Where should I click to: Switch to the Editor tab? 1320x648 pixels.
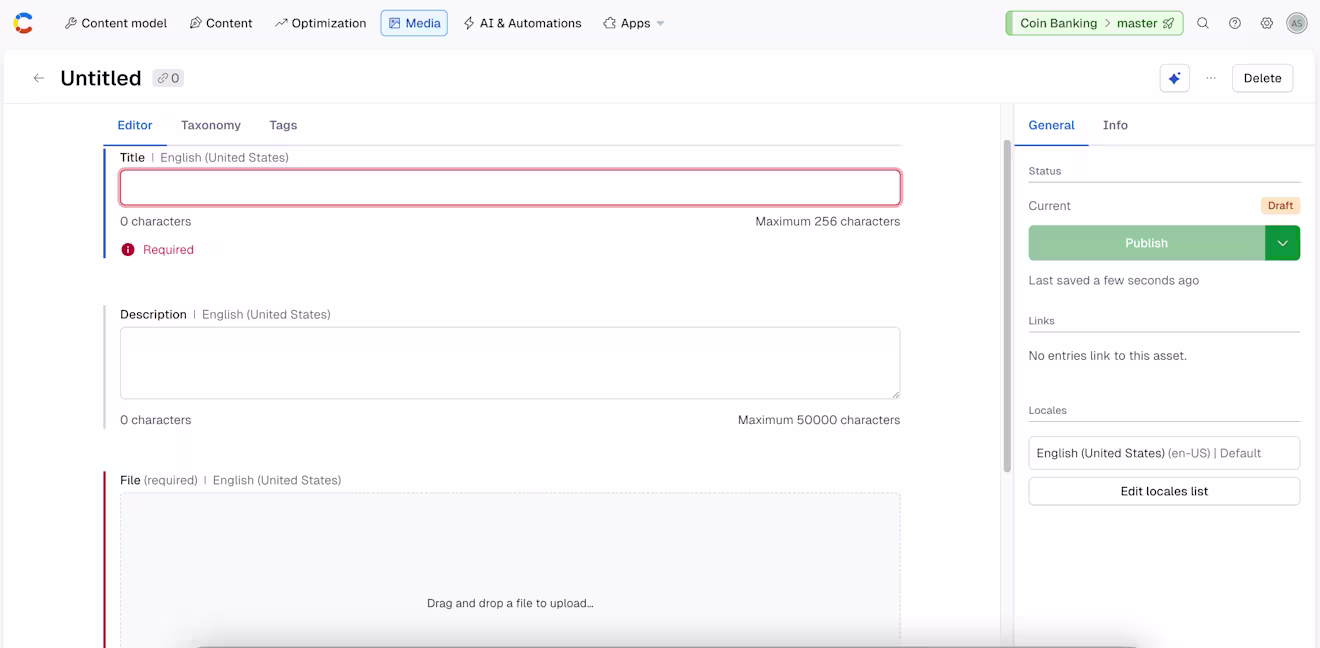[x=135, y=125]
